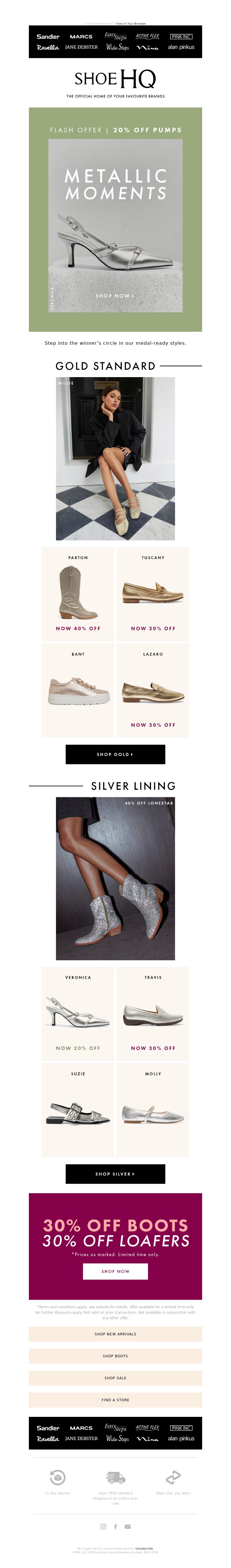The height and width of the screenshot is (1568, 231).
Task: Select the SHOP NEW ARRIVALS menu bar
Action: pyautogui.click(x=115, y=1334)
